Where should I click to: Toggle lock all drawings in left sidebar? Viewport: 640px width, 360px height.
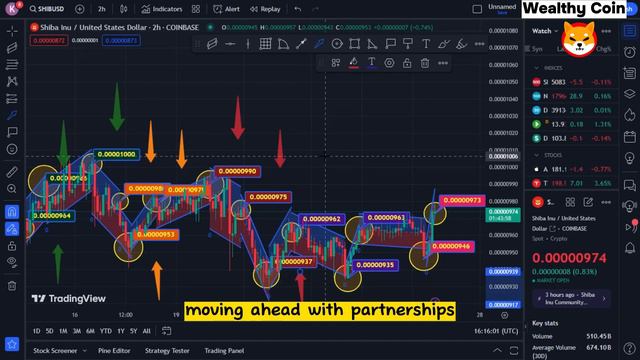12,246
